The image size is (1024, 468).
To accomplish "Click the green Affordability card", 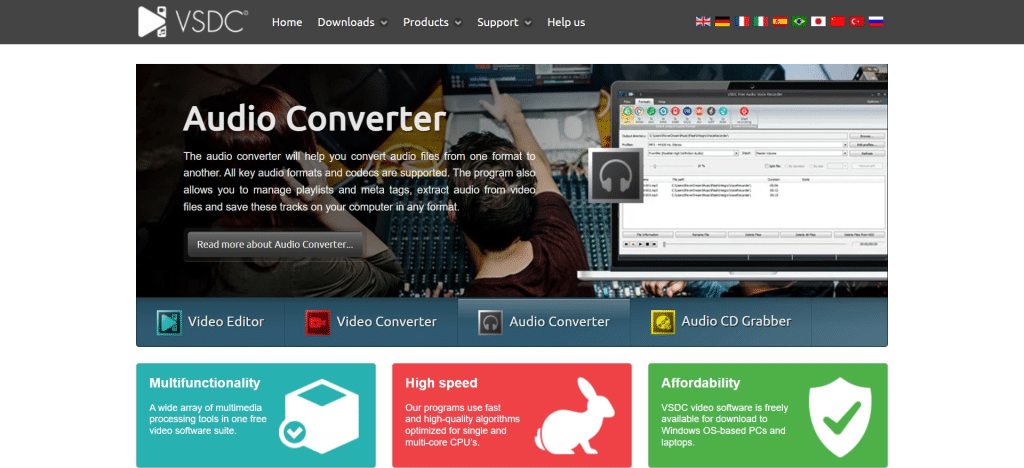I will [767, 415].
